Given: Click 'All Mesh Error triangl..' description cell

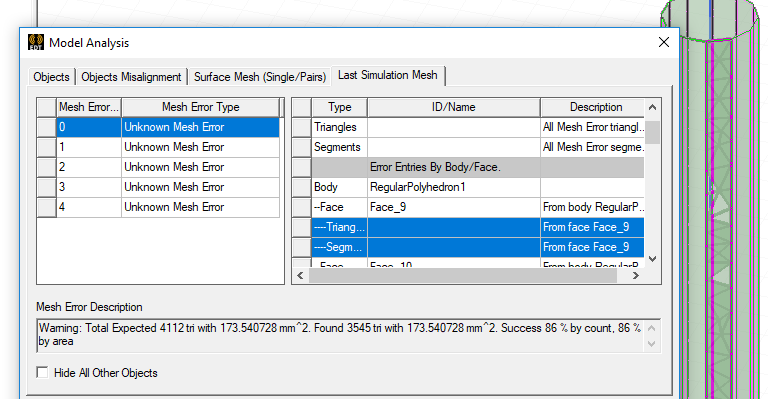Looking at the screenshot, I should [x=593, y=127].
